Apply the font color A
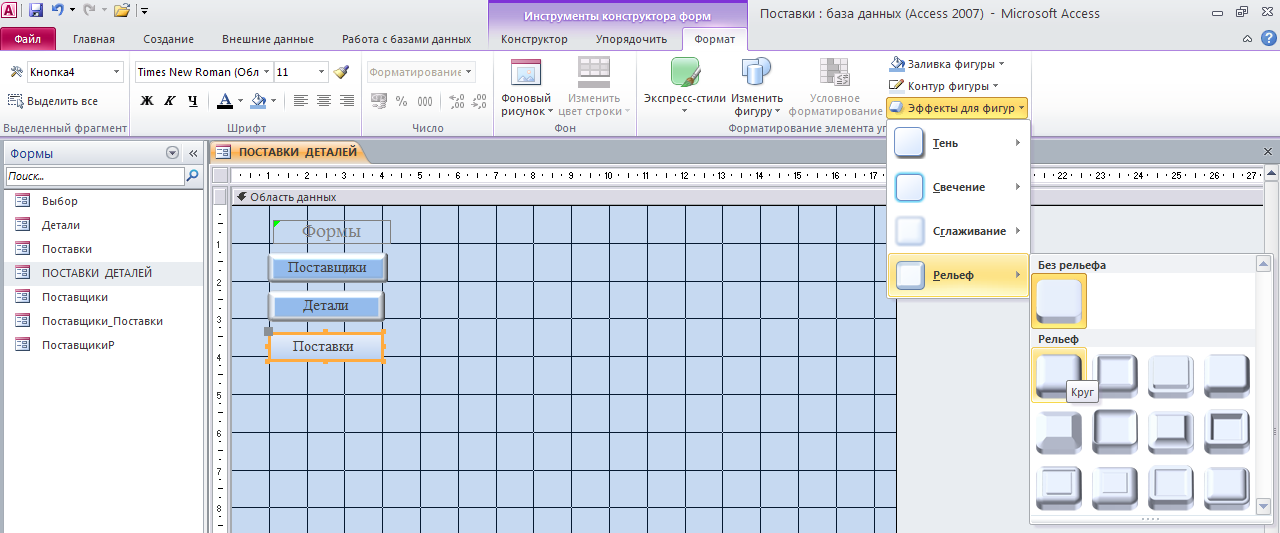Image resolution: width=1280 pixels, height=533 pixels. point(224,101)
